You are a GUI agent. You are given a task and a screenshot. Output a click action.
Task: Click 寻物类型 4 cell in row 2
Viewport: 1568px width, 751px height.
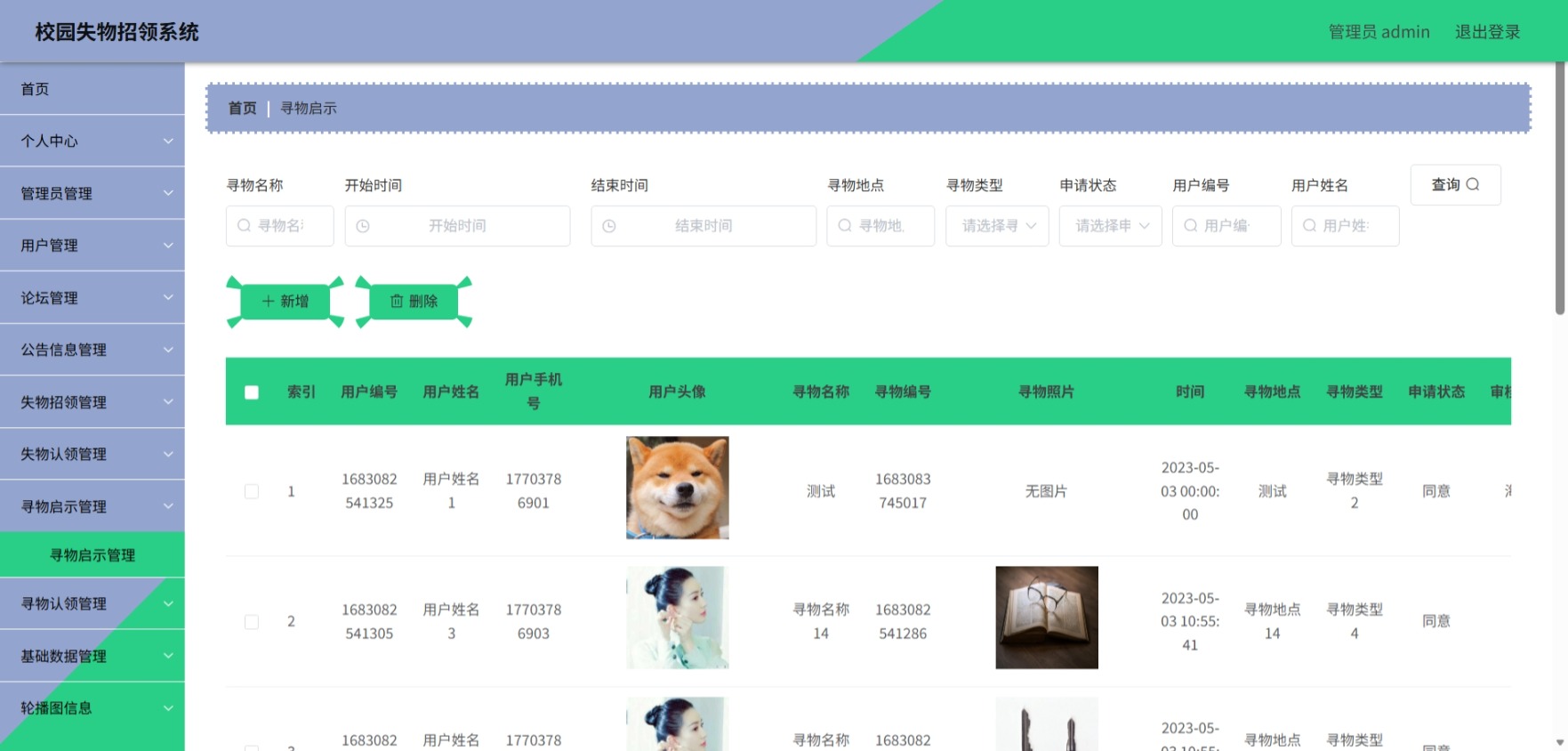(x=1355, y=622)
